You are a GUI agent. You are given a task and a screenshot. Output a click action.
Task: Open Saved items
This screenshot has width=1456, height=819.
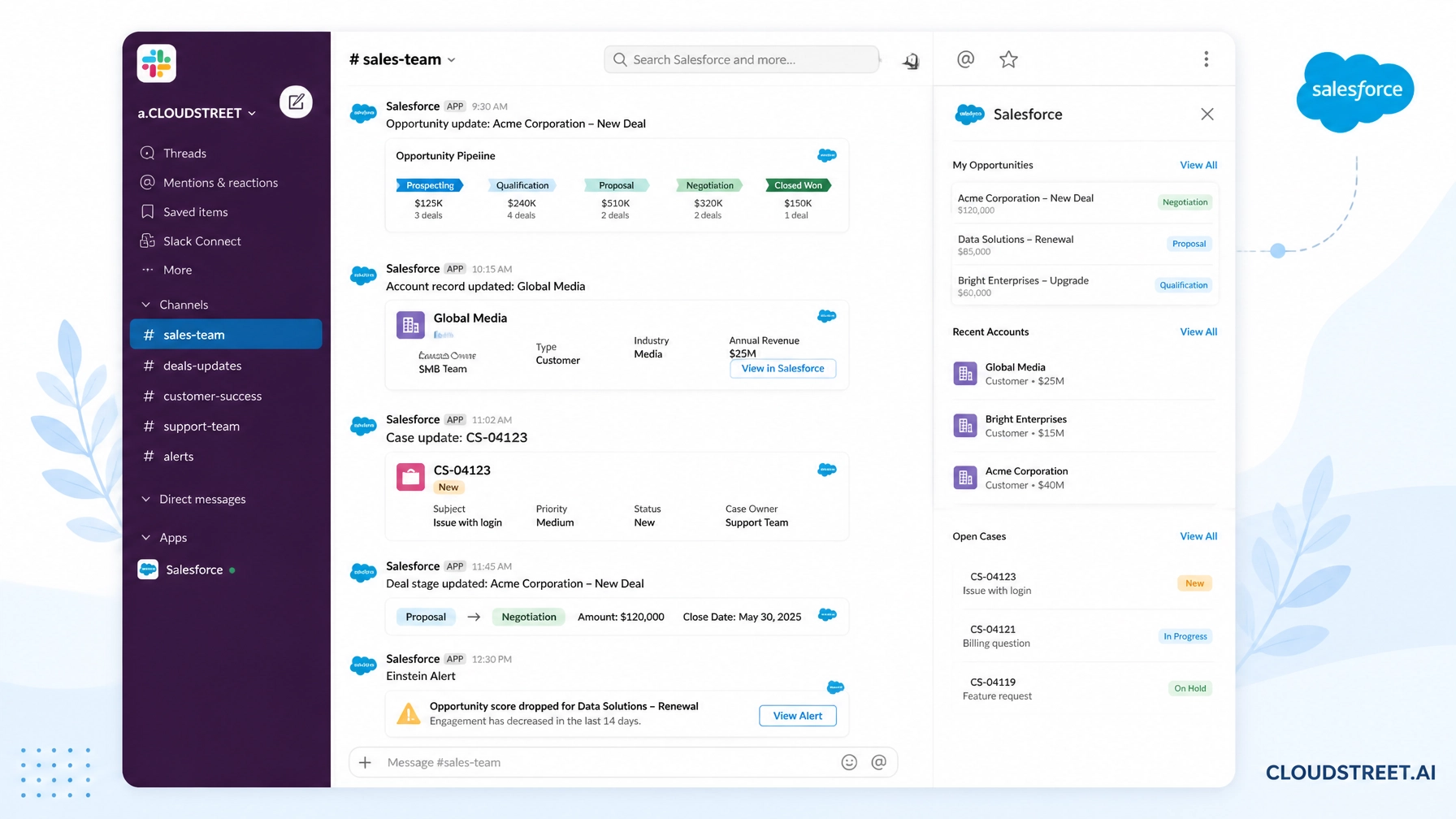[184, 212]
